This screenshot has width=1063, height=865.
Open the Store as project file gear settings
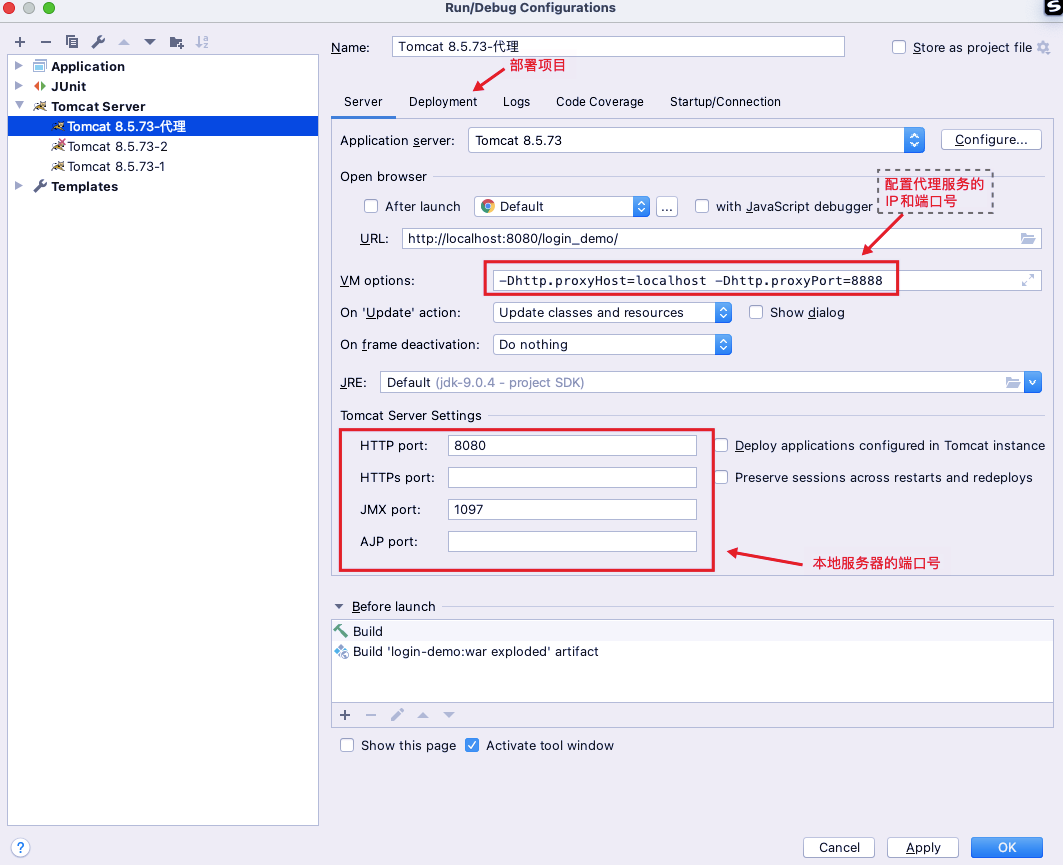pos(1043,47)
